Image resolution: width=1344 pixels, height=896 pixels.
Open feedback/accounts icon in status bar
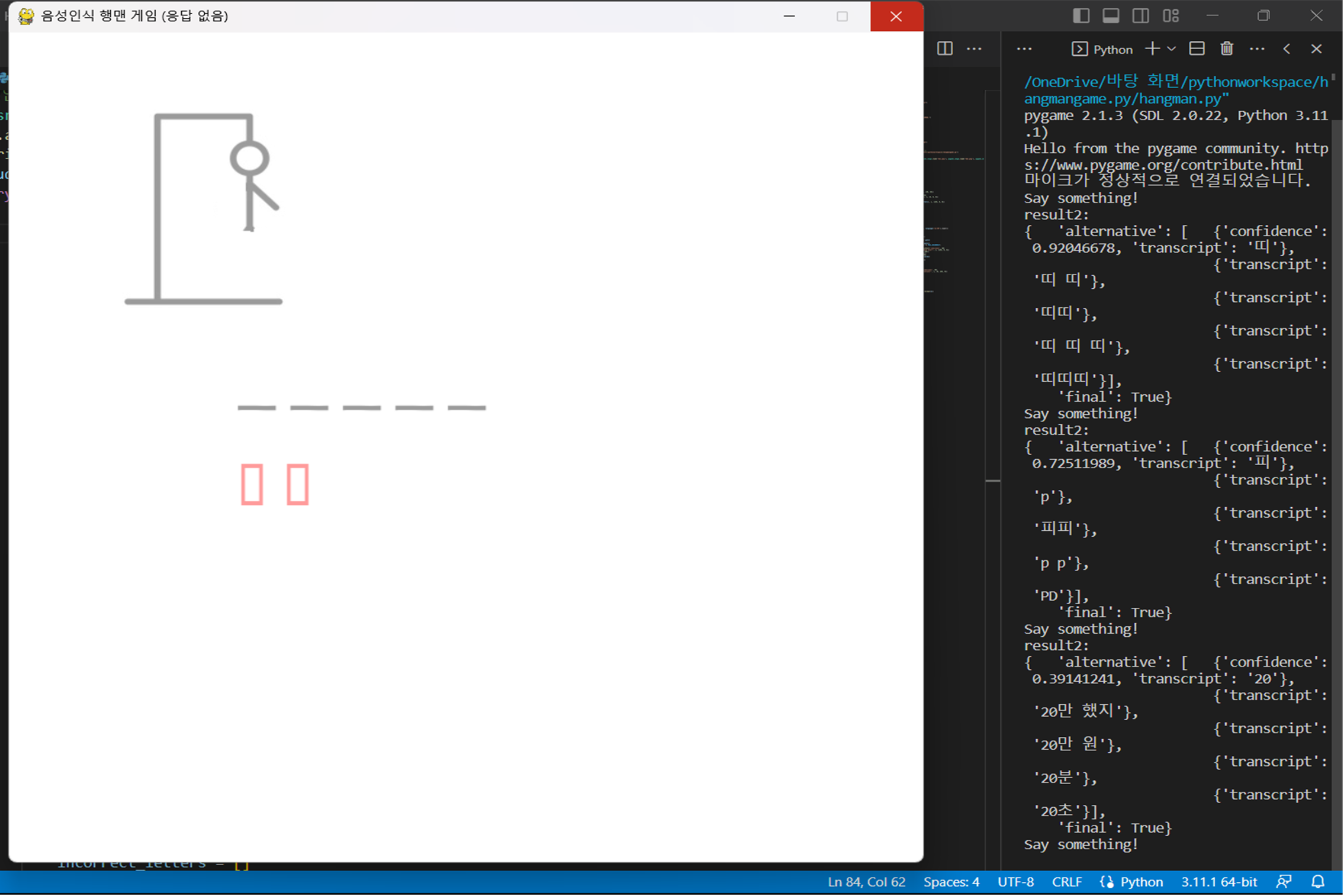(1284, 882)
